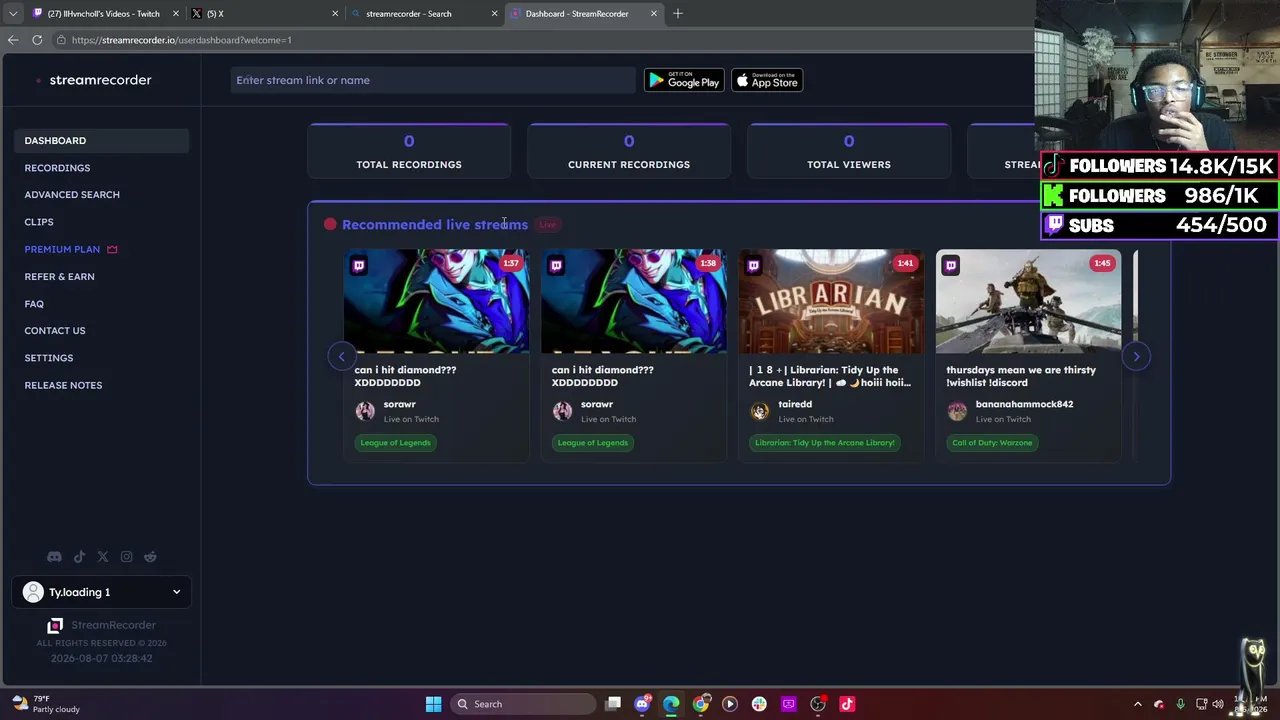Image resolution: width=1280 pixels, height=720 pixels.
Task: Open the Warzone stream thumbnail
Action: (x=1028, y=301)
